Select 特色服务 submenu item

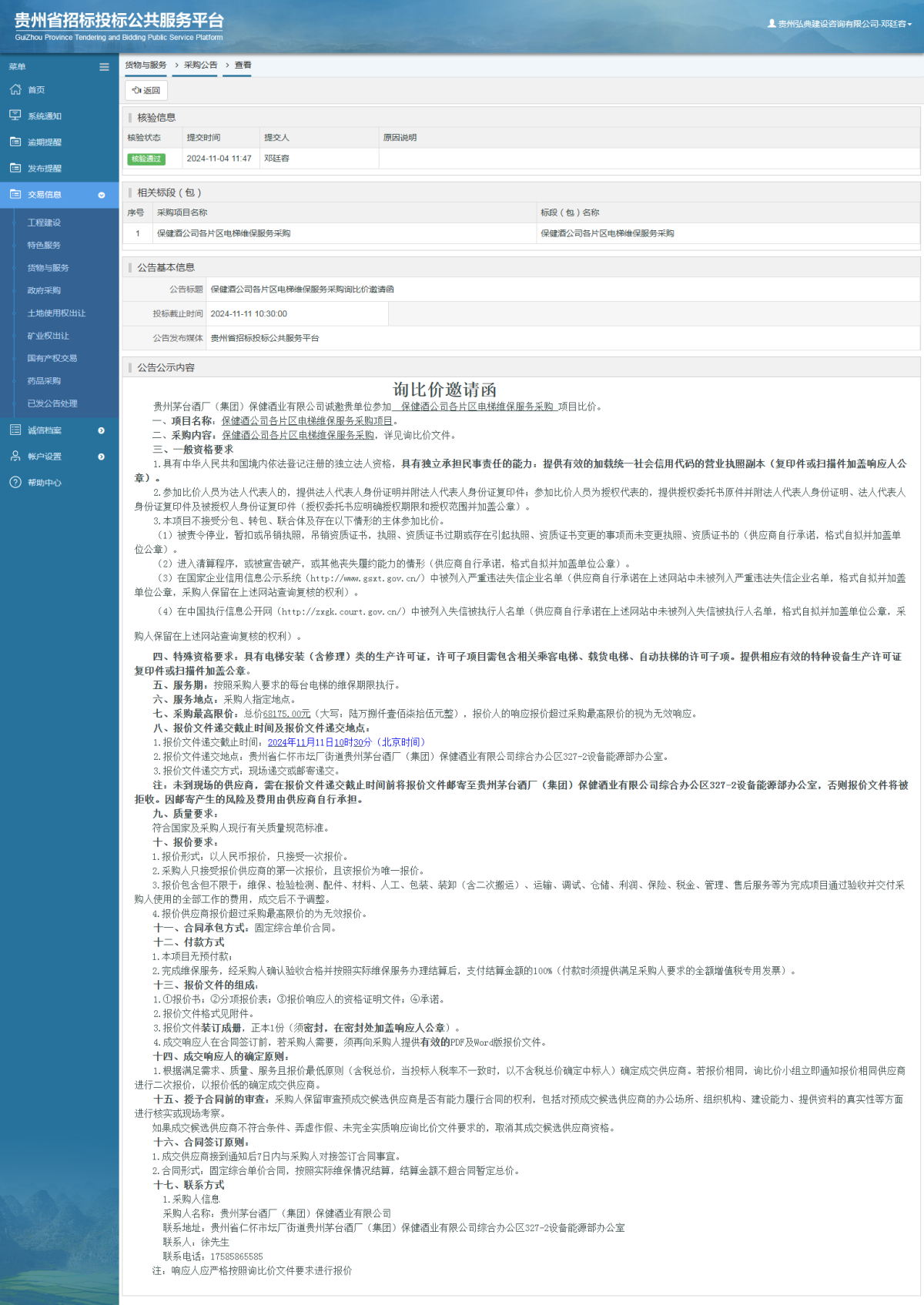(44, 245)
